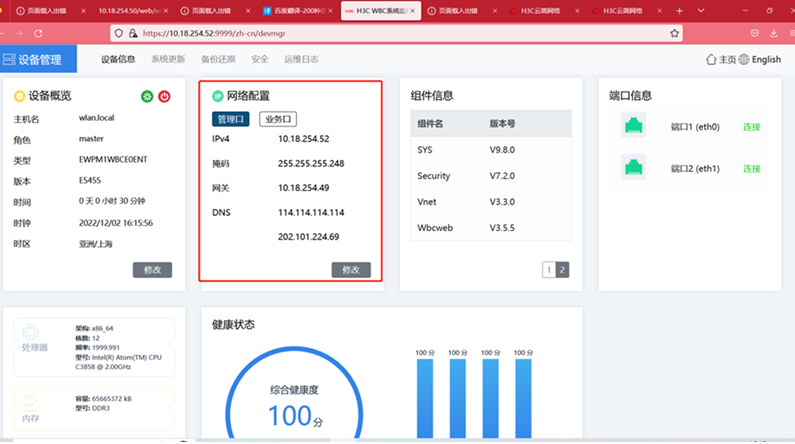Switch to the 10.18.254.50/web browser tab
795x444 pixels.
coord(133,11)
